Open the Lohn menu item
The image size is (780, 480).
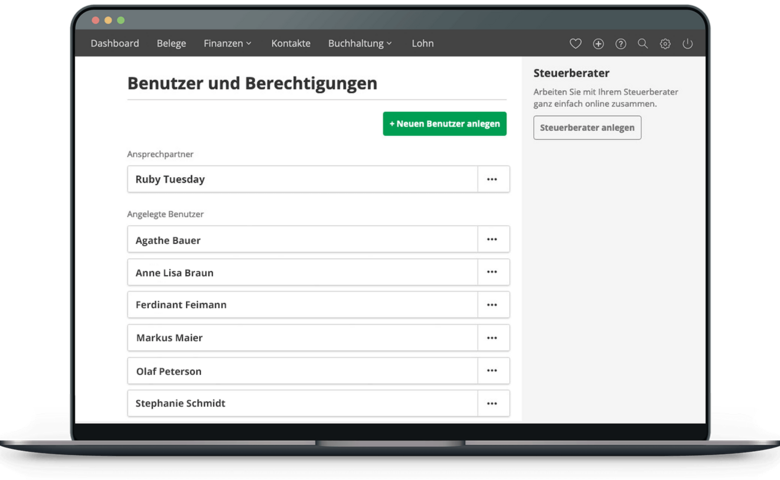tap(422, 44)
